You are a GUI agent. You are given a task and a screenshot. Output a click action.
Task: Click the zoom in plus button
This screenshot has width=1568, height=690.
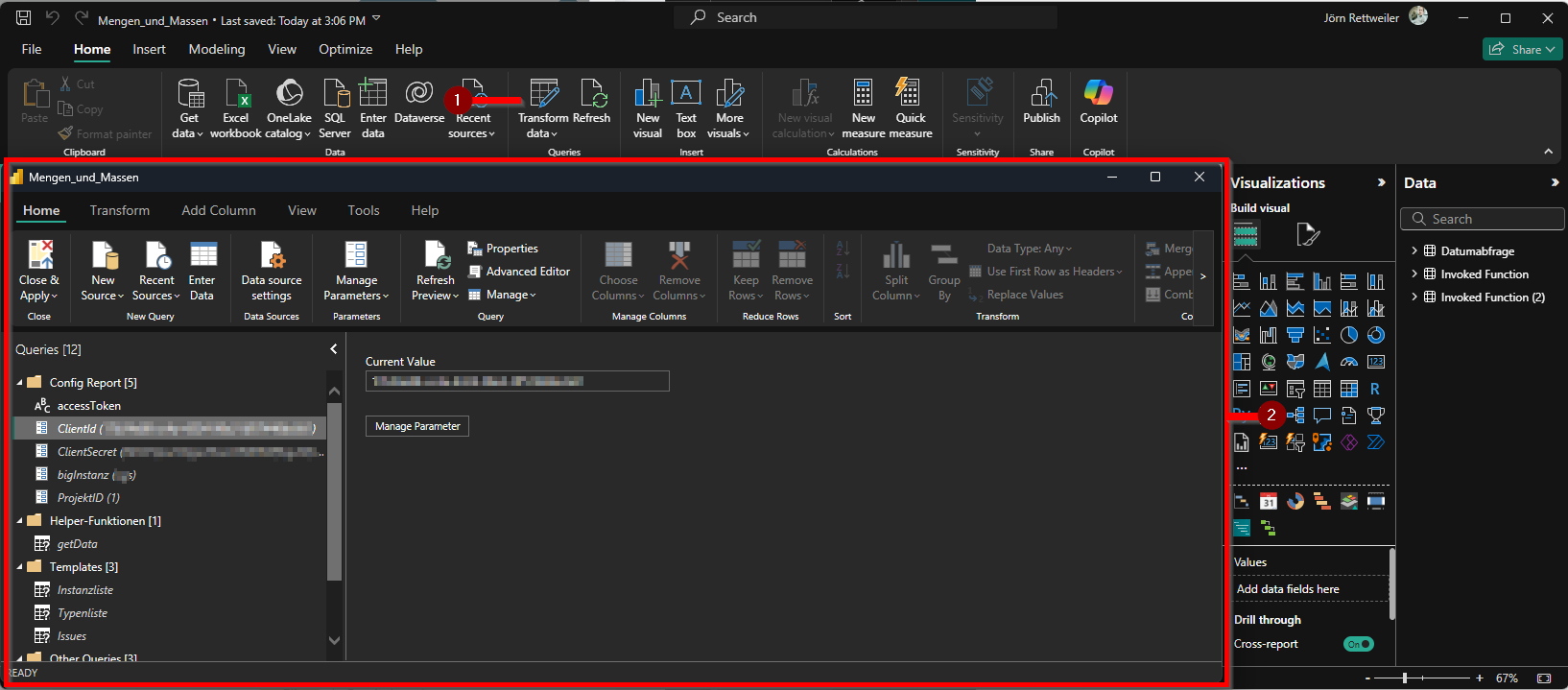1480,678
